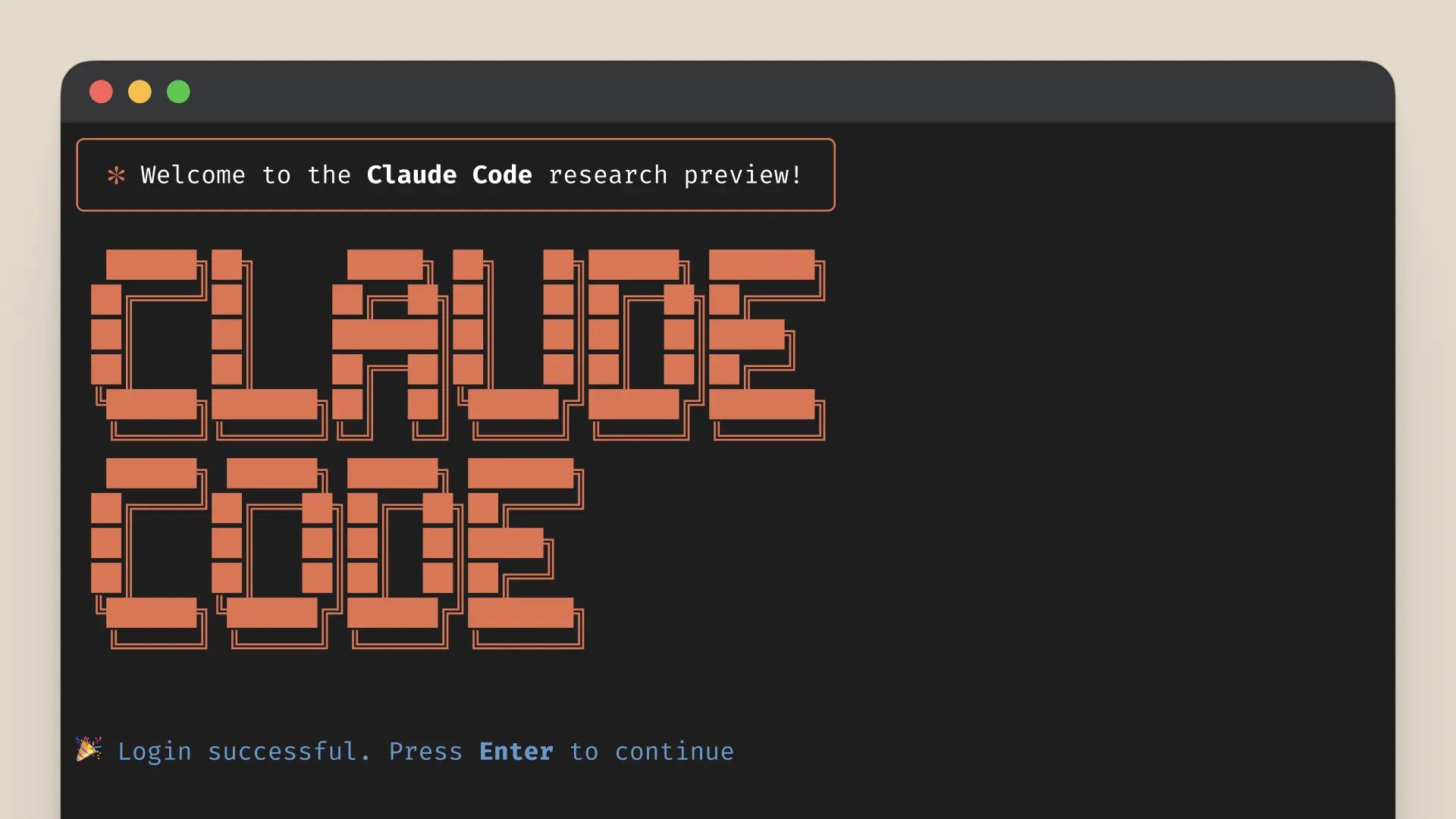The width and height of the screenshot is (1456, 819).
Task: Click the 'C' letter block in CLAUDE logo
Action: coord(160,345)
